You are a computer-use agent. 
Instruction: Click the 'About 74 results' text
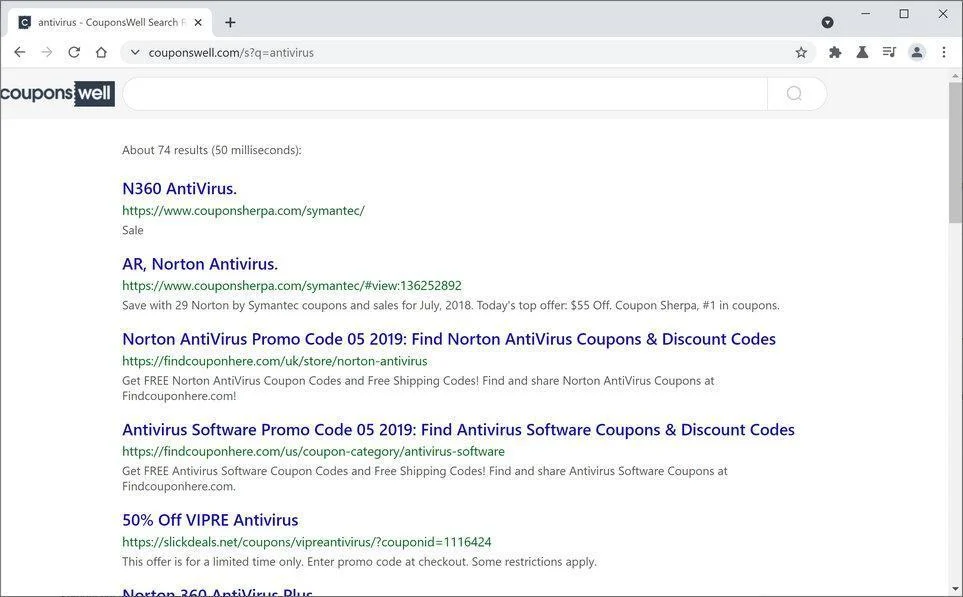point(212,150)
